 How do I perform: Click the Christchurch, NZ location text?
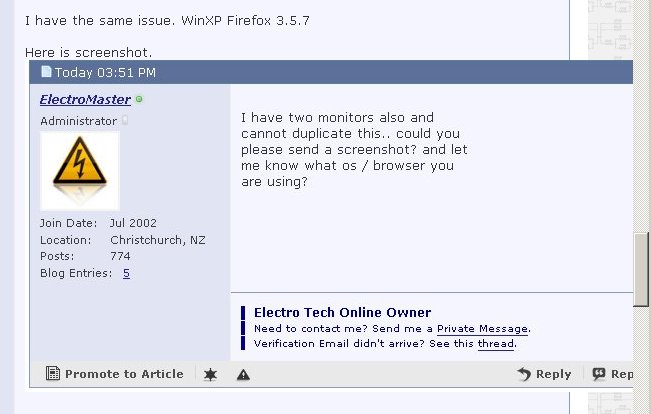[158, 240]
